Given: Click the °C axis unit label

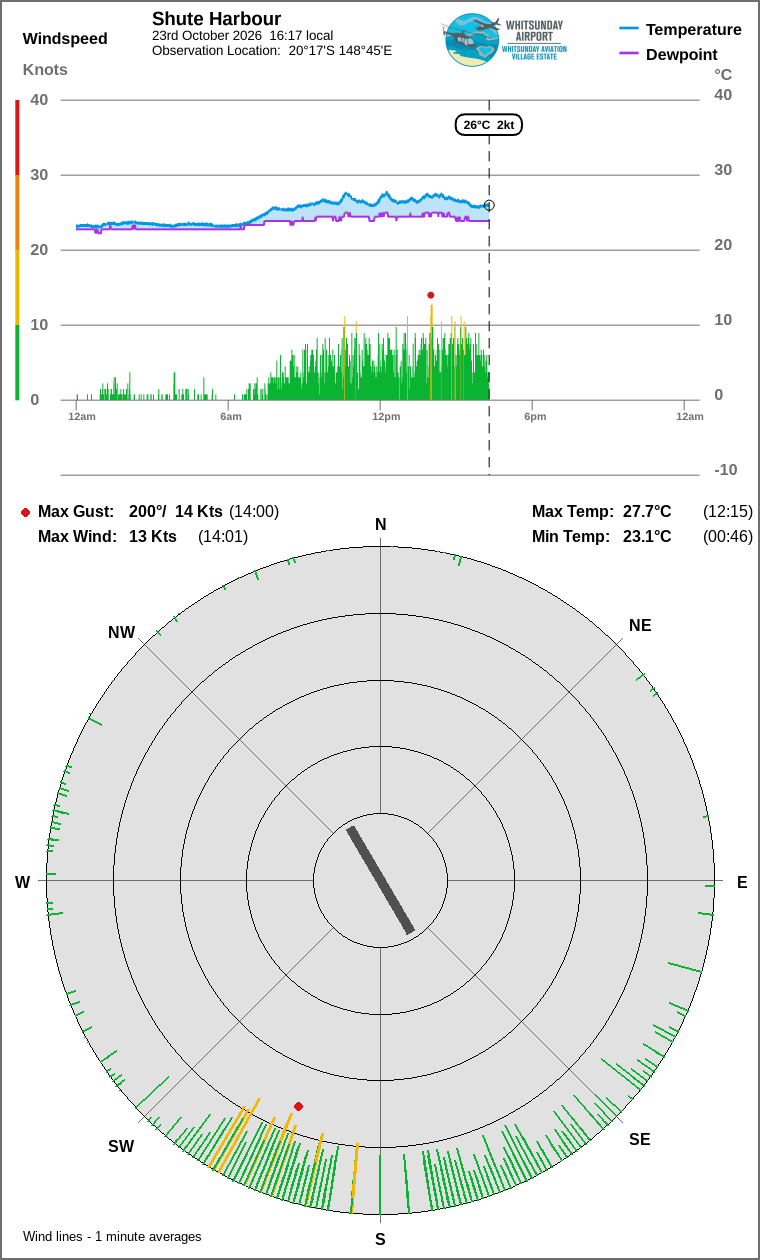Looking at the screenshot, I should point(723,75).
